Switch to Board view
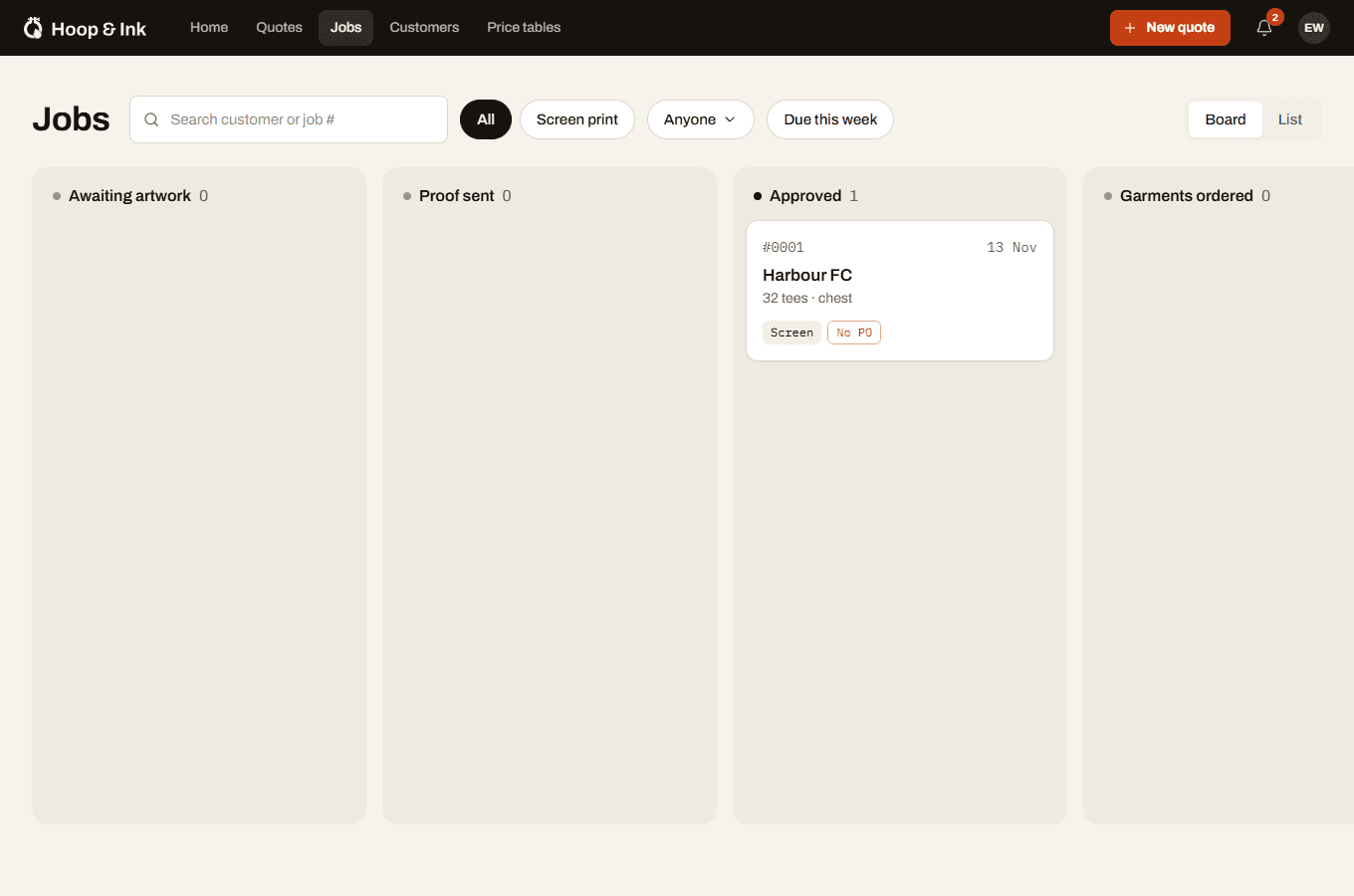The image size is (1354, 896). click(x=1226, y=119)
